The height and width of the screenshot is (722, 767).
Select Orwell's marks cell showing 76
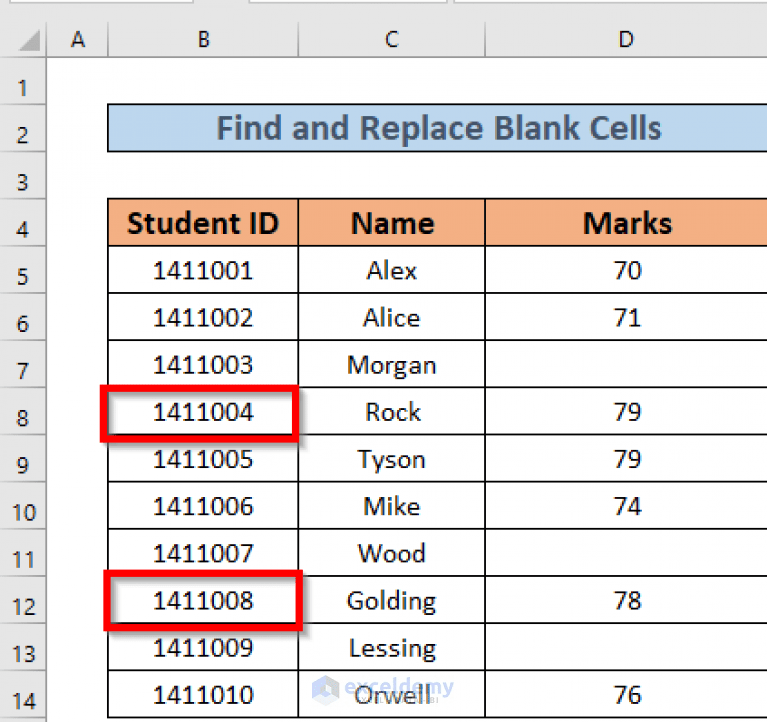(x=626, y=695)
